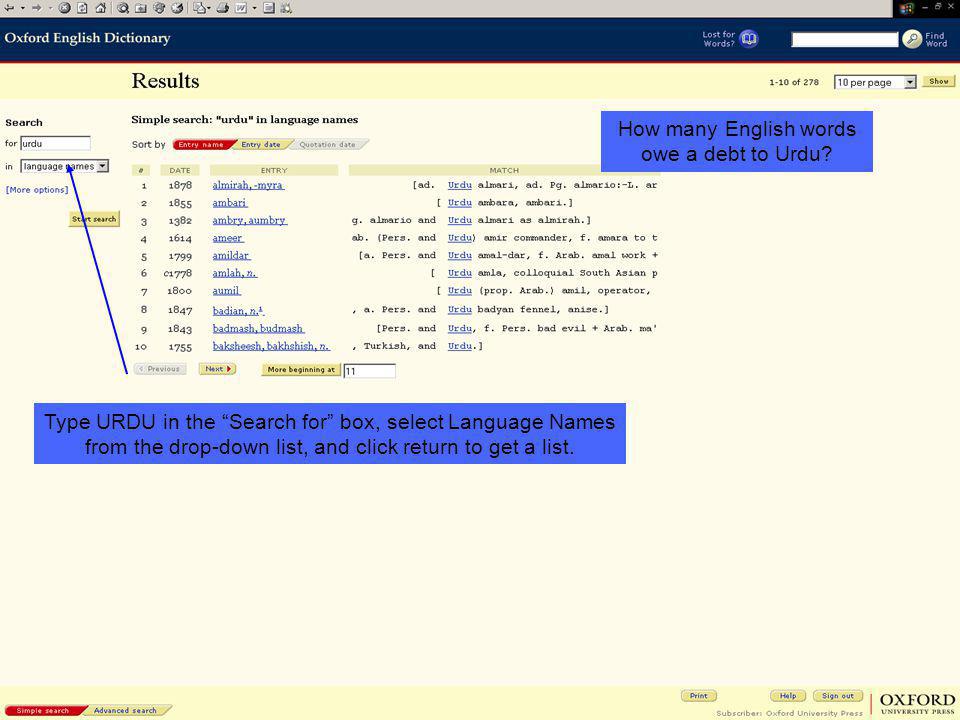Go to Home page via house icon
The image size is (960, 720).
(x=100, y=8)
